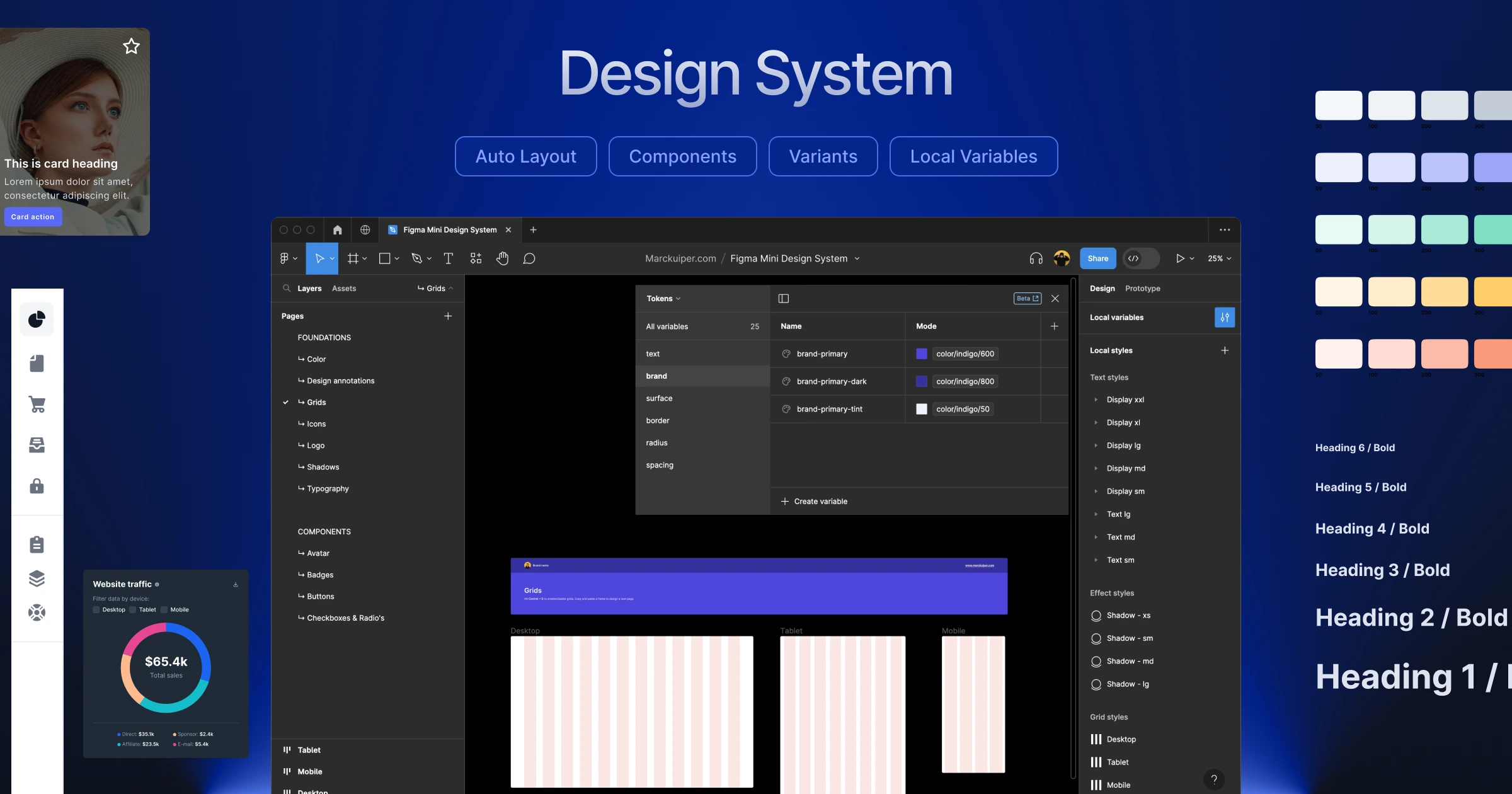Image resolution: width=1512 pixels, height=794 pixels.
Task: Open the Figma home icon
Action: click(x=338, y=230)
